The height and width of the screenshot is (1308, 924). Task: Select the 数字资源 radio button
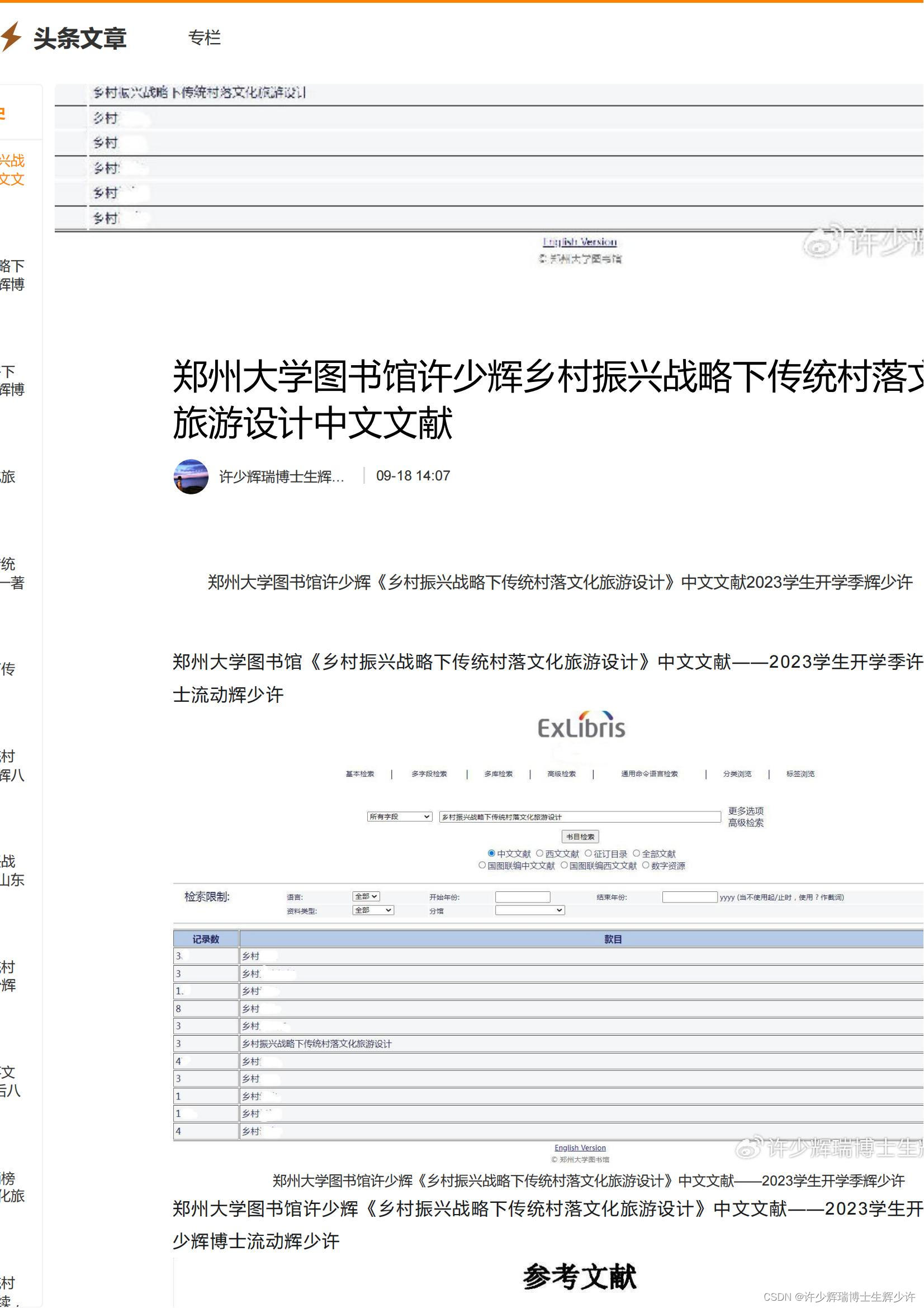pos(646,865)
